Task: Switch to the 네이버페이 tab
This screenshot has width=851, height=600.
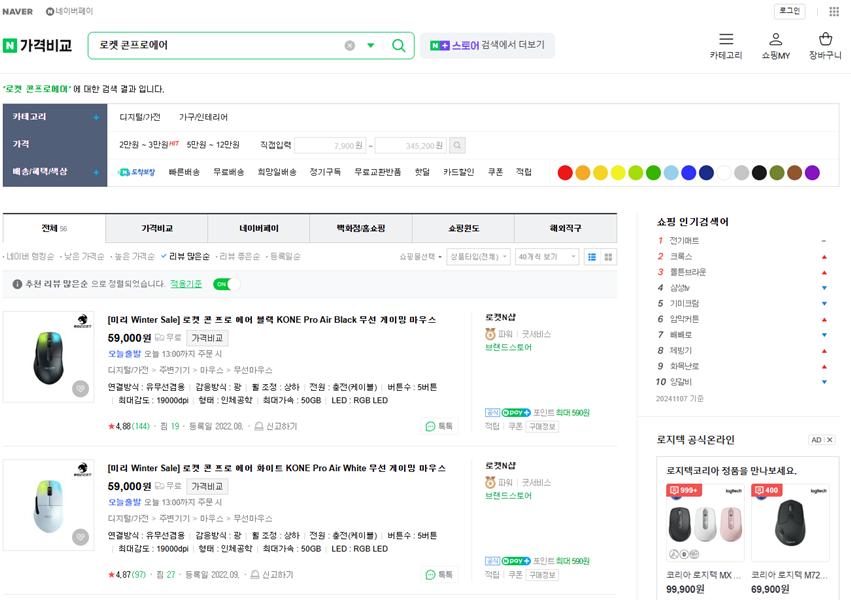Action: coord(259,228)
